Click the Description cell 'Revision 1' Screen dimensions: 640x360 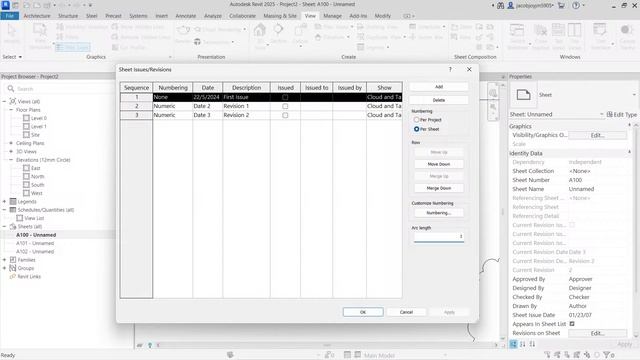coord(246,106)
